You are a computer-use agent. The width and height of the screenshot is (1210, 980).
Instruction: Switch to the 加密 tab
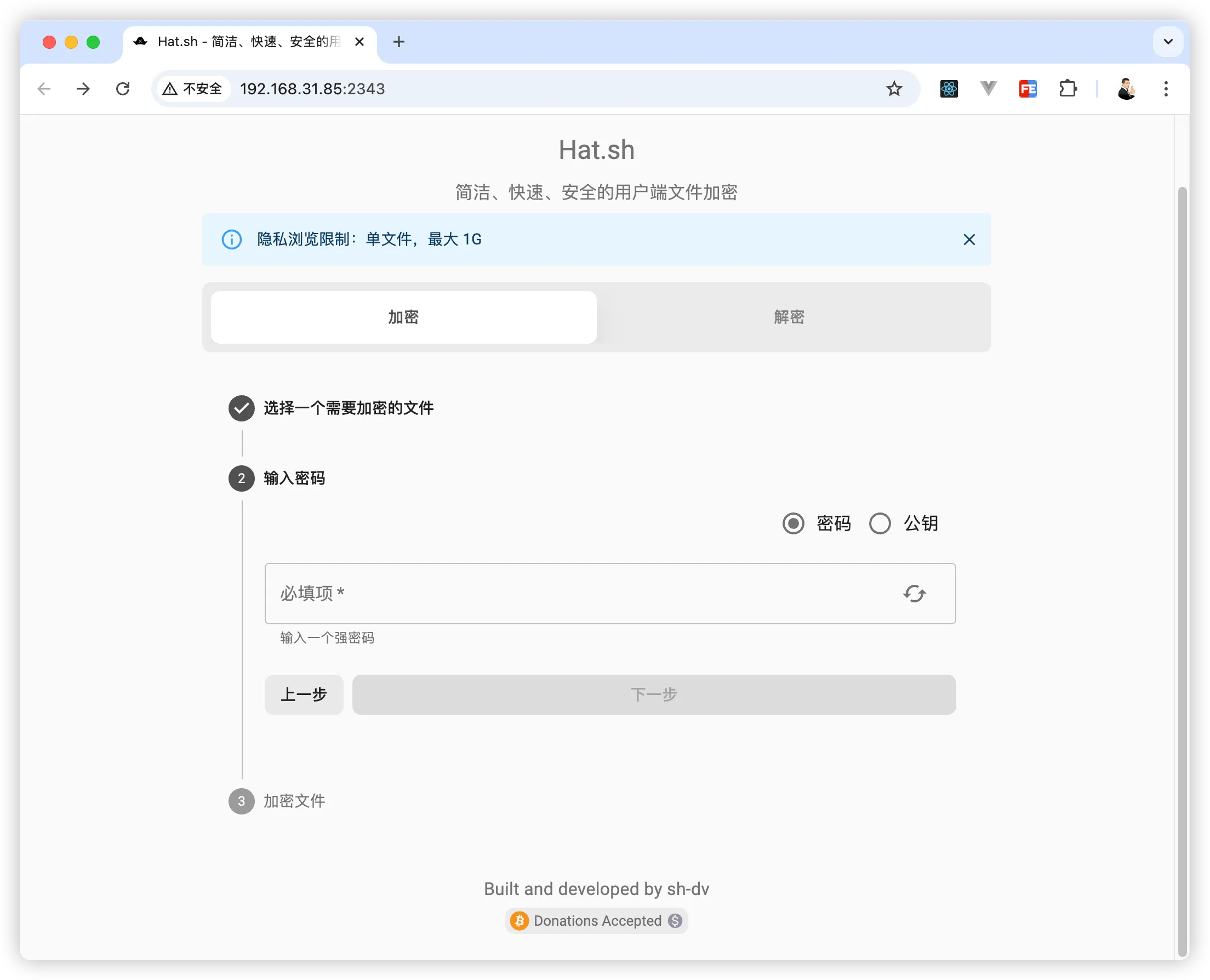(x=403, y=317)
